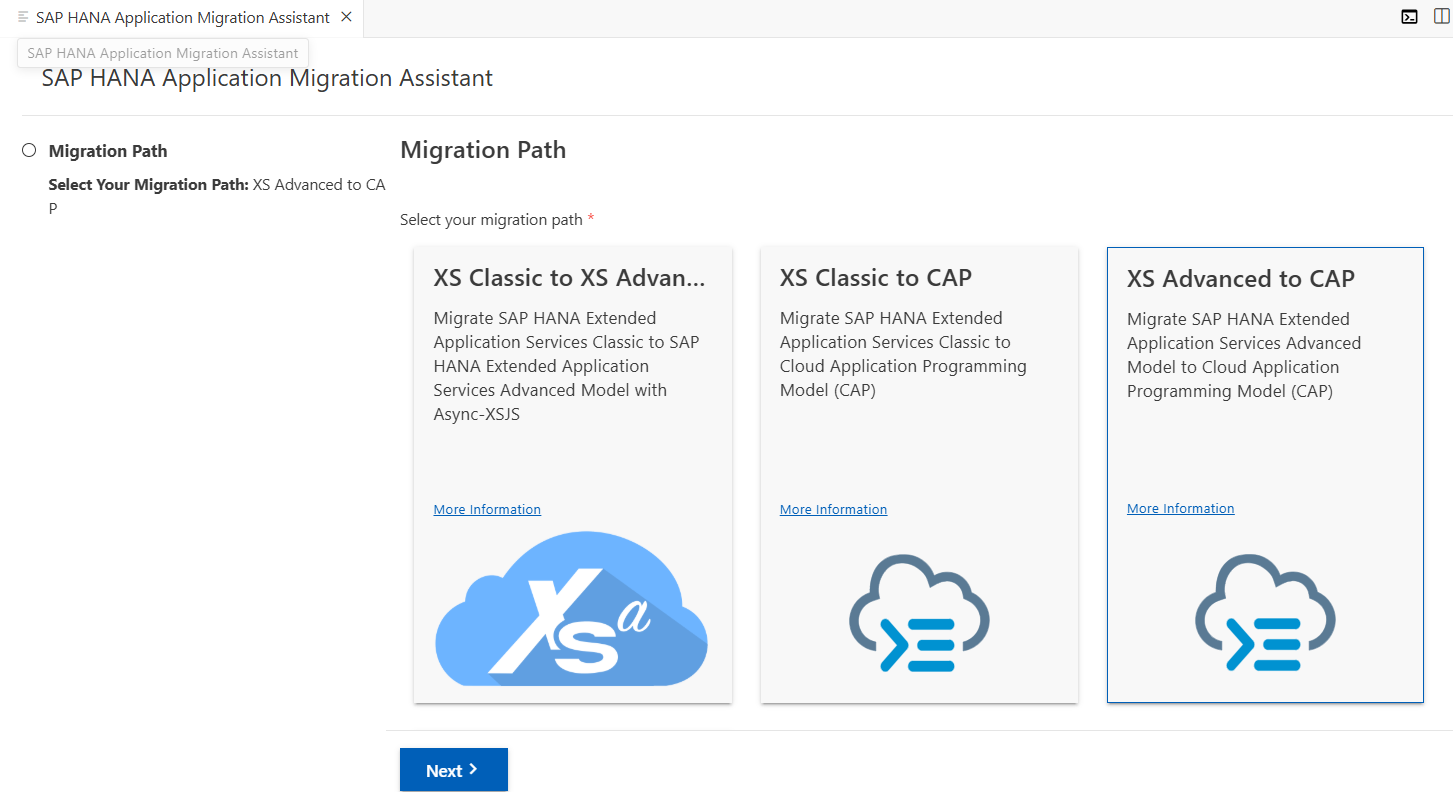Open More Information link on XS Advanced to CAP card

[x=1180, y=509]
